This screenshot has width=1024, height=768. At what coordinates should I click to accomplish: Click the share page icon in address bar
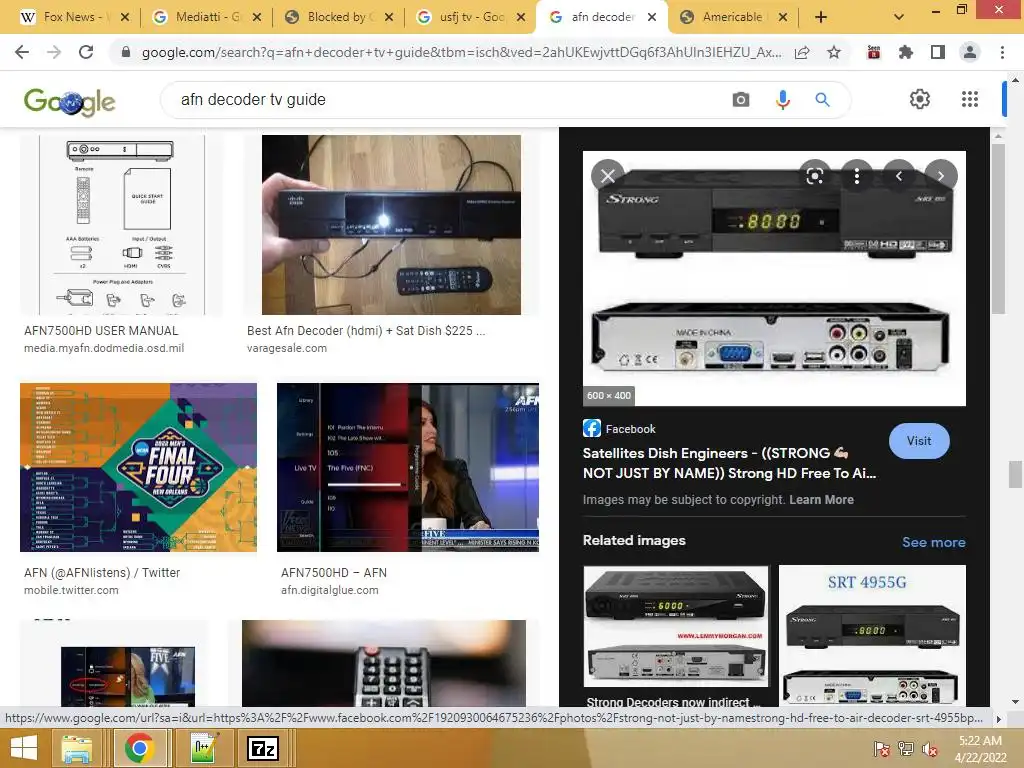802,52
